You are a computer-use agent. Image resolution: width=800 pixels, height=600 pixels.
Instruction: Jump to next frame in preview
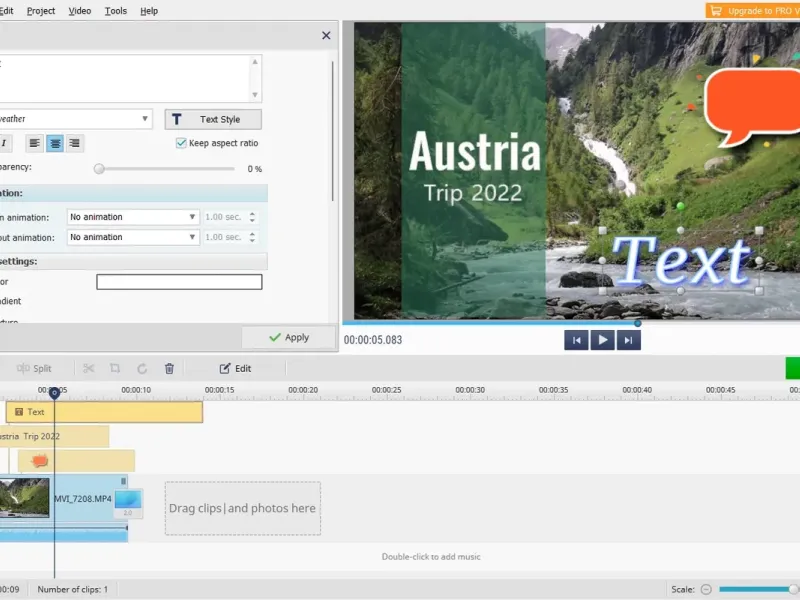pyautogui.click(x=629, y=340)
